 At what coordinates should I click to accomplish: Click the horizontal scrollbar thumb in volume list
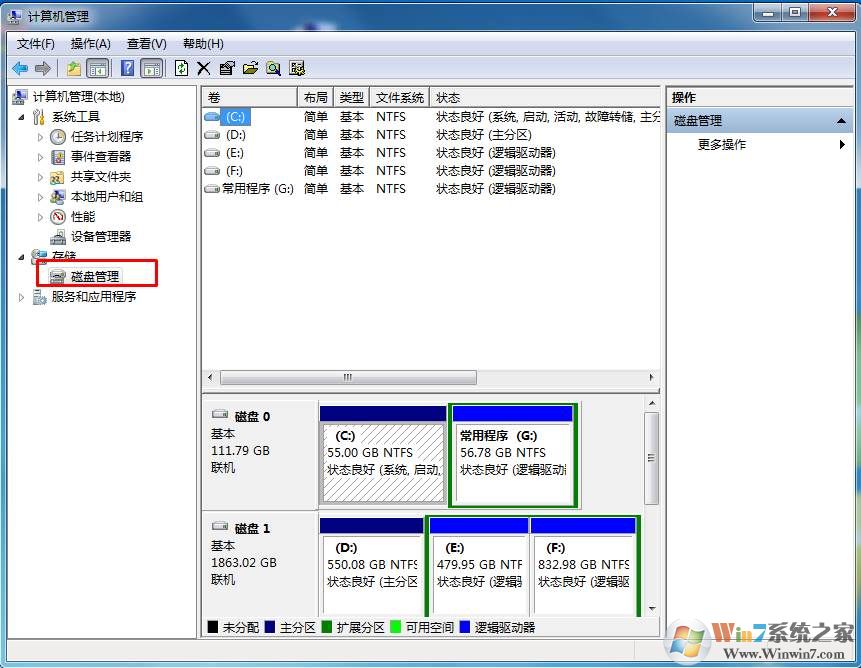click(348, 378)
